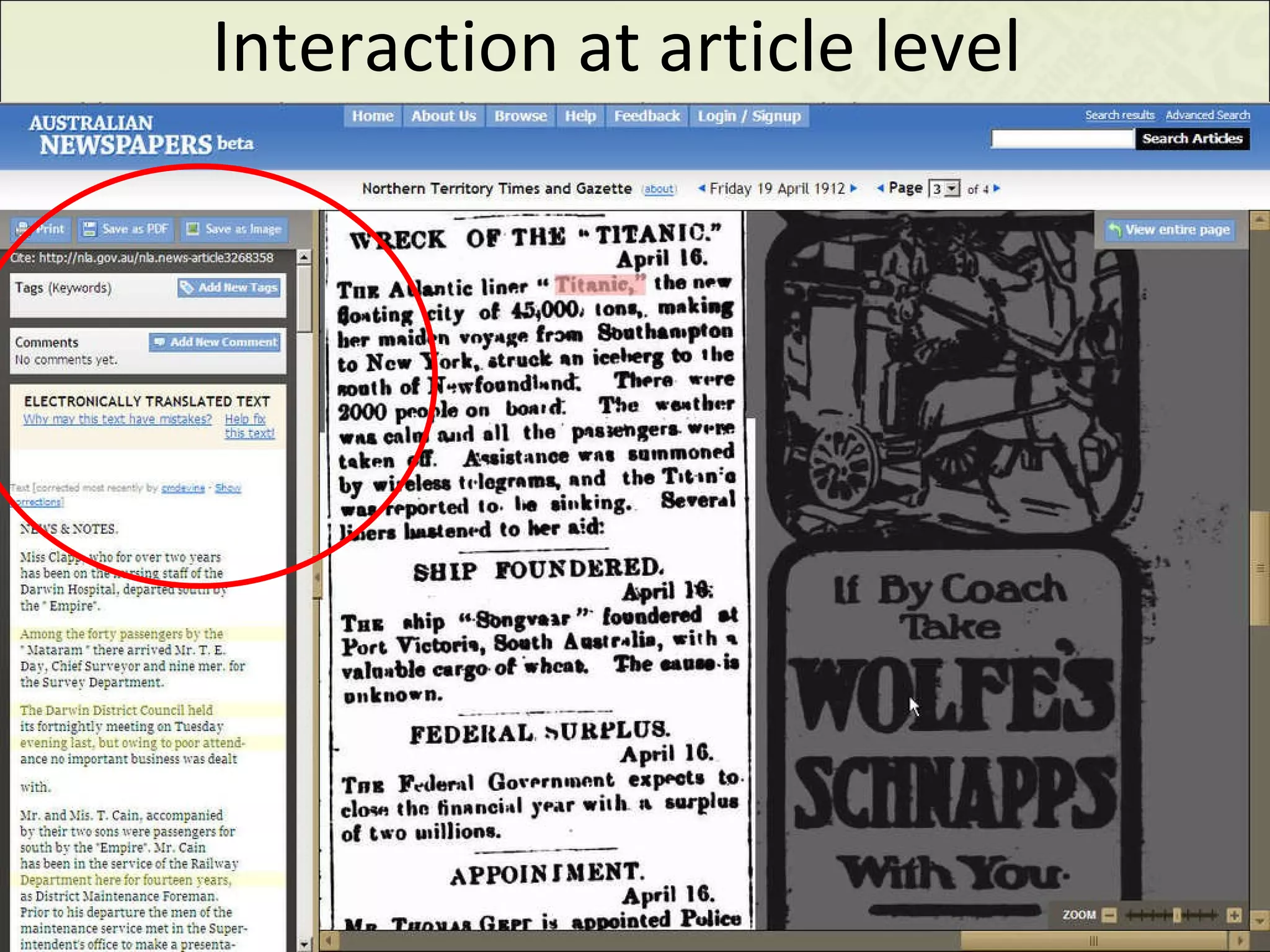Open the Help menu item

tap(580, 116)
